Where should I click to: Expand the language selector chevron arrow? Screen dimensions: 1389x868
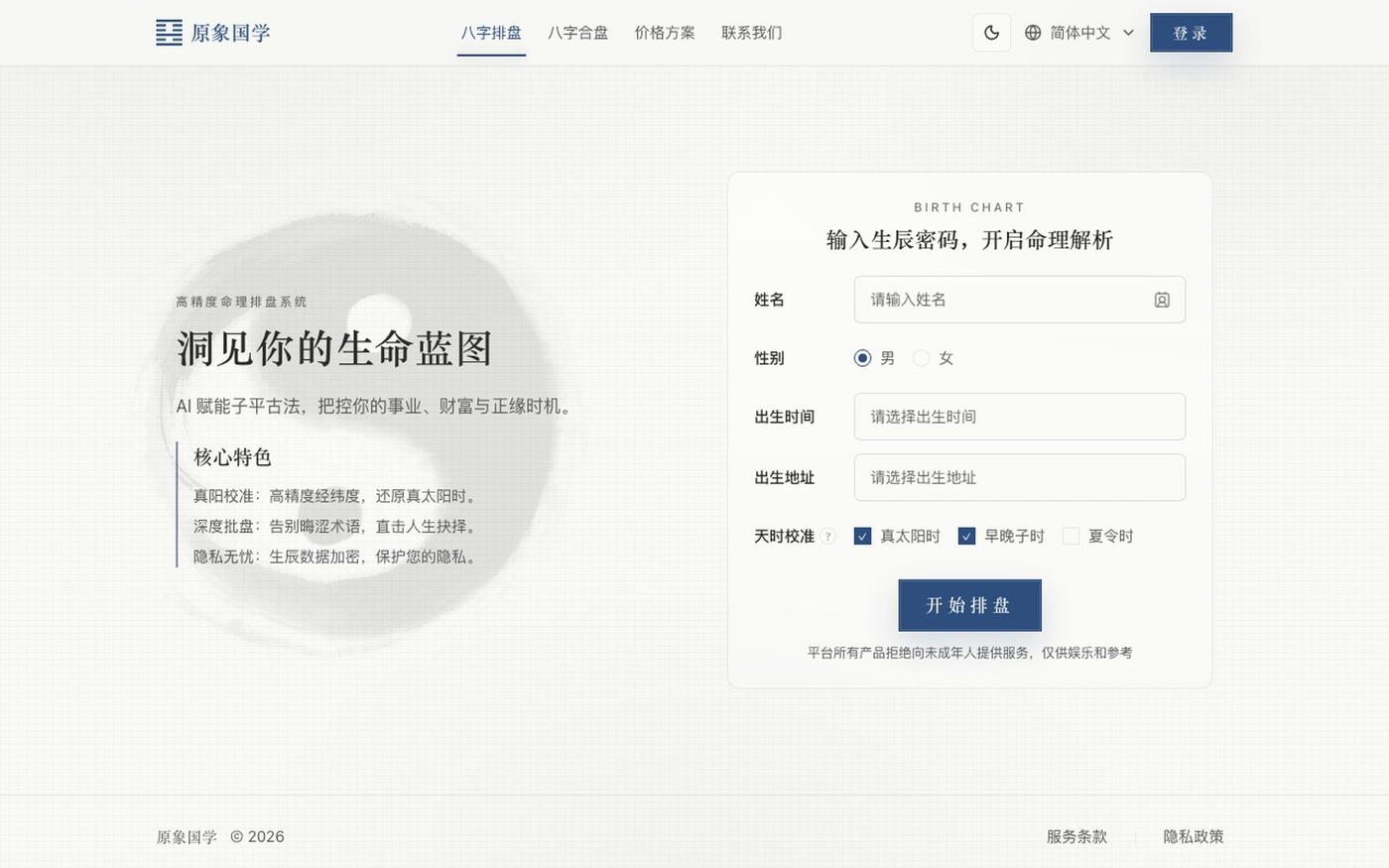pos(1128,33)
